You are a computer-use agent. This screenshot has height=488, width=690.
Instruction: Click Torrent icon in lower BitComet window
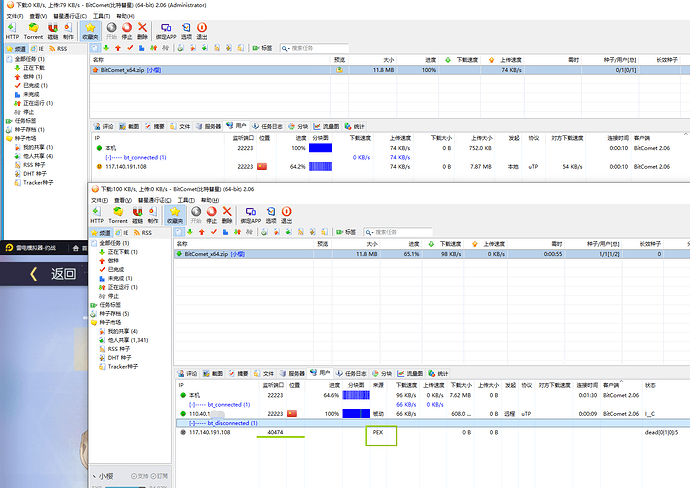pyautogui.click(x=118, y=215)
